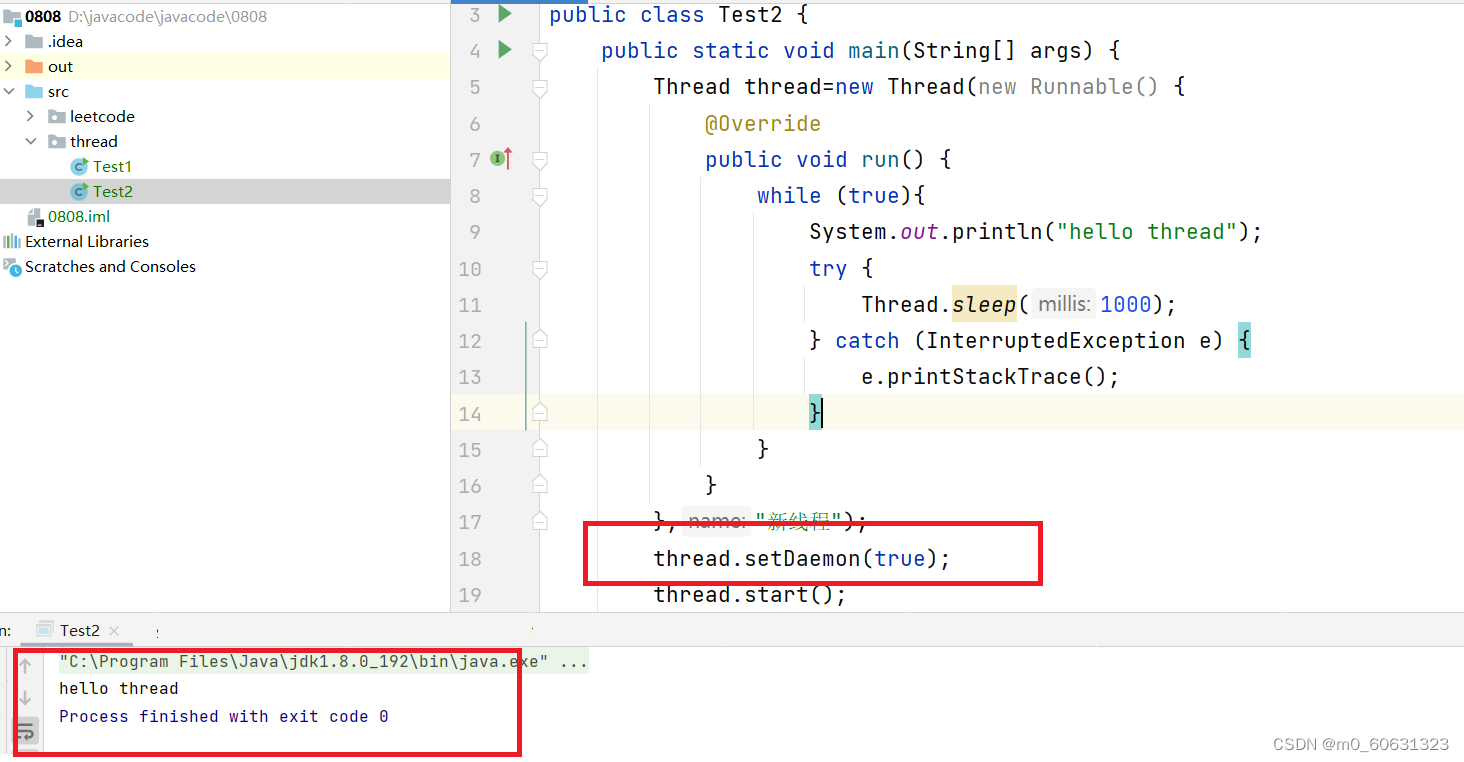The height and width of the screenshot is (762, 1464).
Task: Select the .idea folder row
Action: point(225,41)
